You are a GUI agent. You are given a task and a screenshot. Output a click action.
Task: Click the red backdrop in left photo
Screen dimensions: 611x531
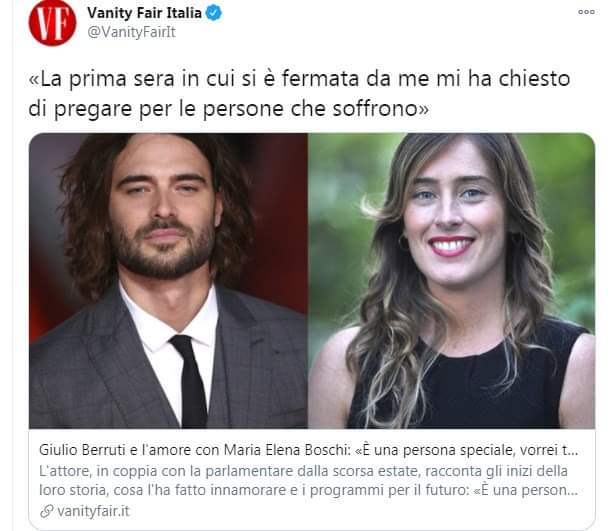[x=279, y=218]
